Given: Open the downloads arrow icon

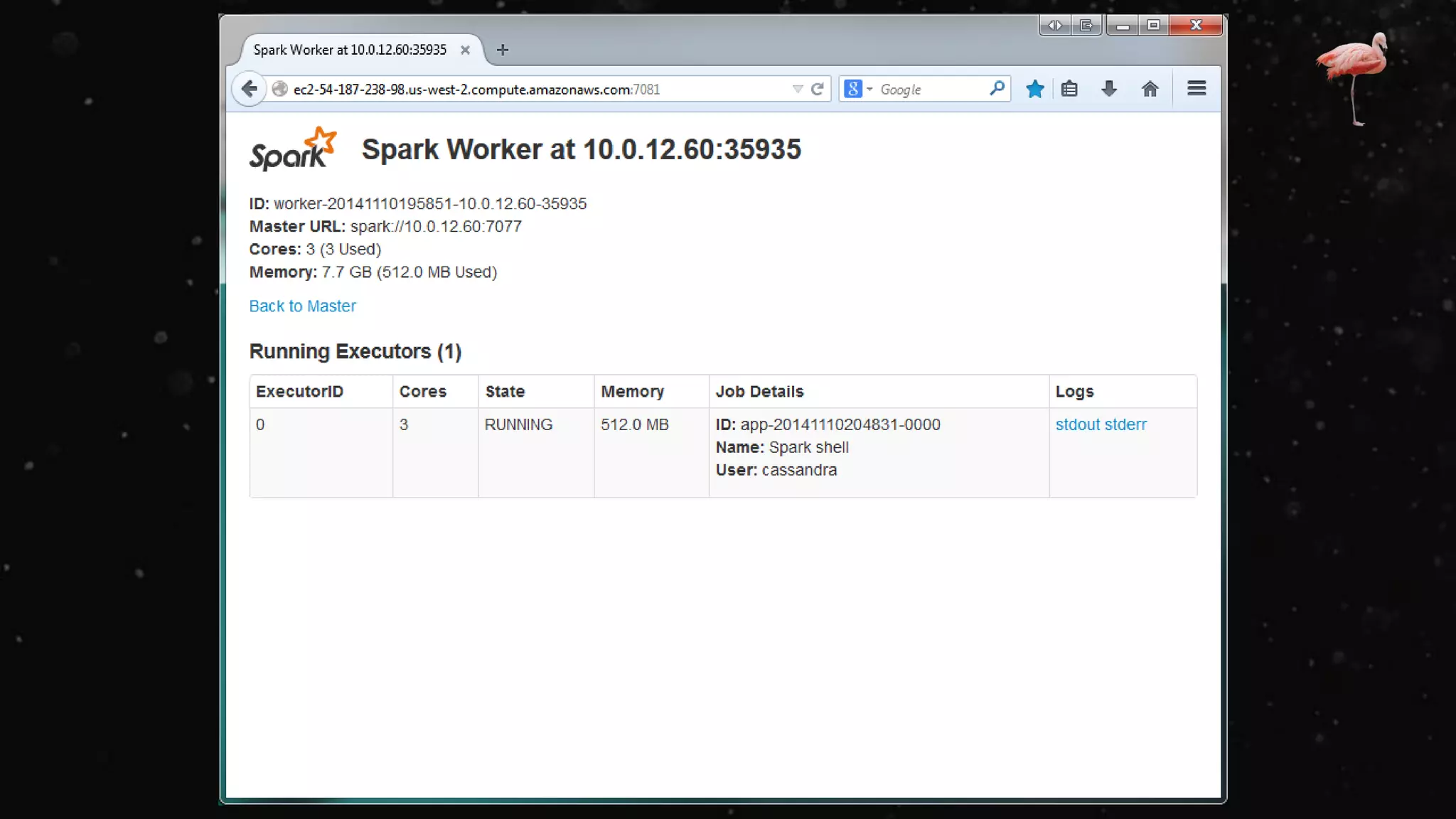Looking at the screenshot, I should (x=1109, y=89).
